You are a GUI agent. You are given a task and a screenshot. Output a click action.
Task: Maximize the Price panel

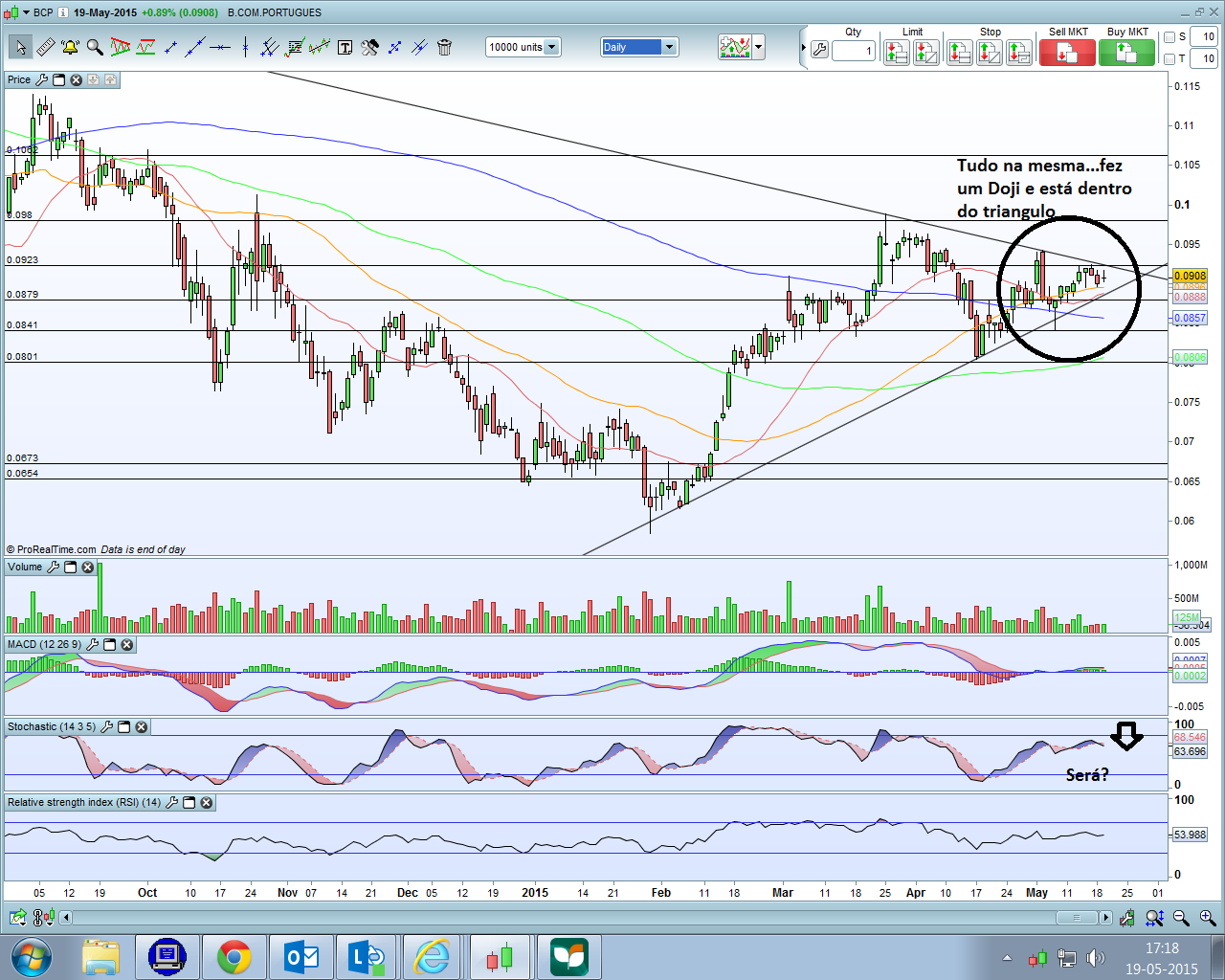tap(58, 80)
